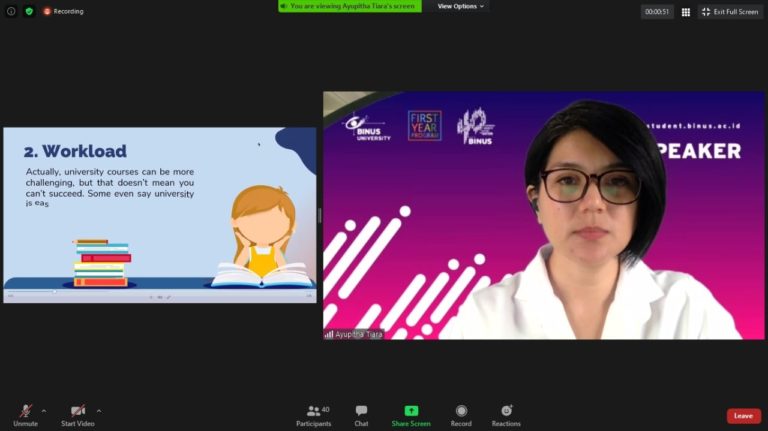
Task: Expand audio options arrow beside Unmute
Action: (44, 410)
